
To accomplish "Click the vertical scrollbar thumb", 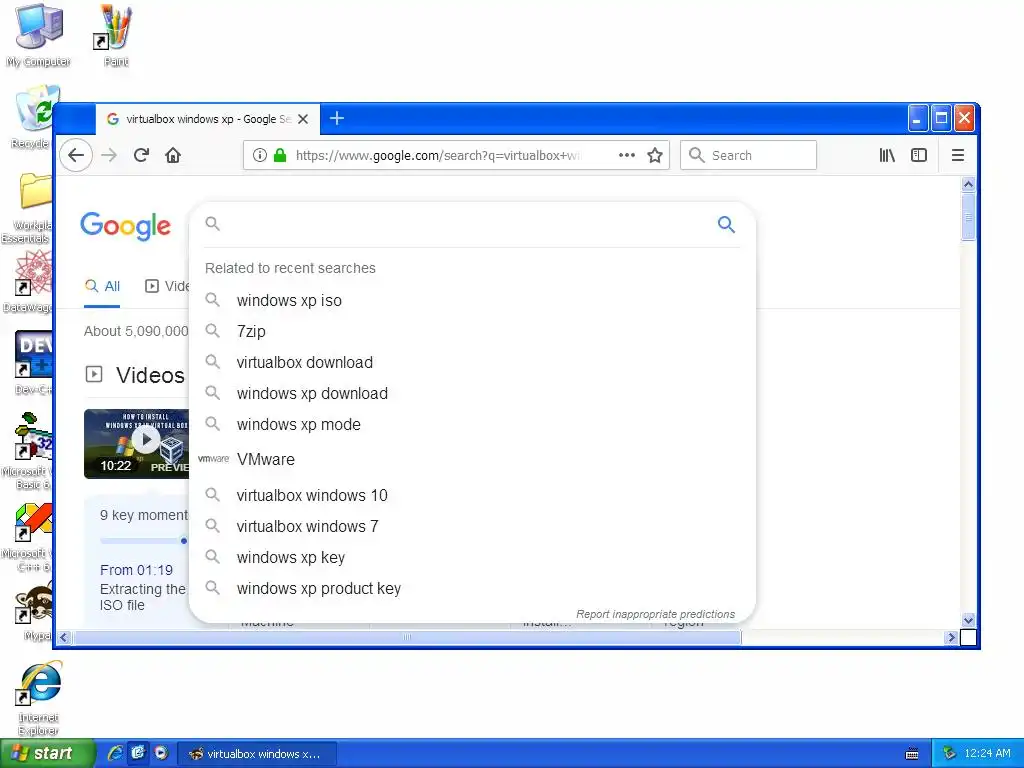I will [x=968, y=217].
